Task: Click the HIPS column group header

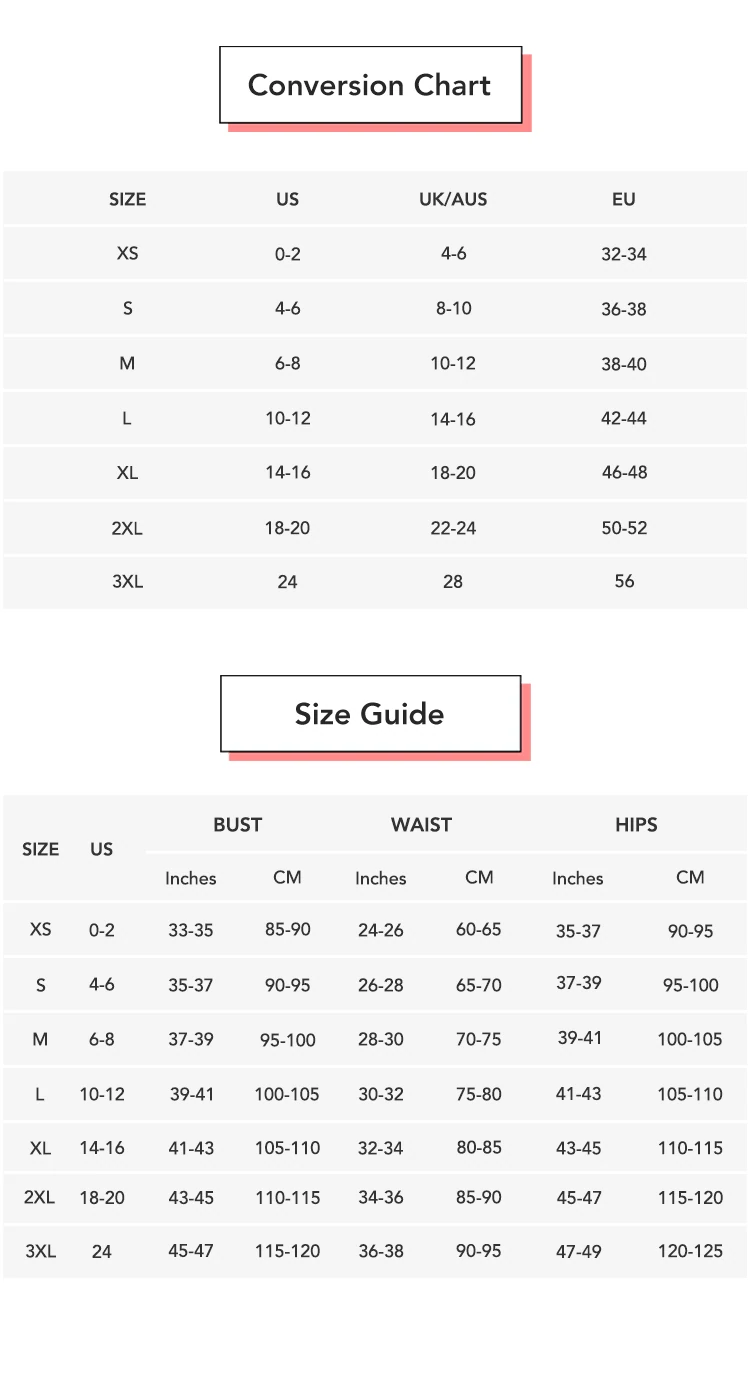Action: (x=636, y=825)
